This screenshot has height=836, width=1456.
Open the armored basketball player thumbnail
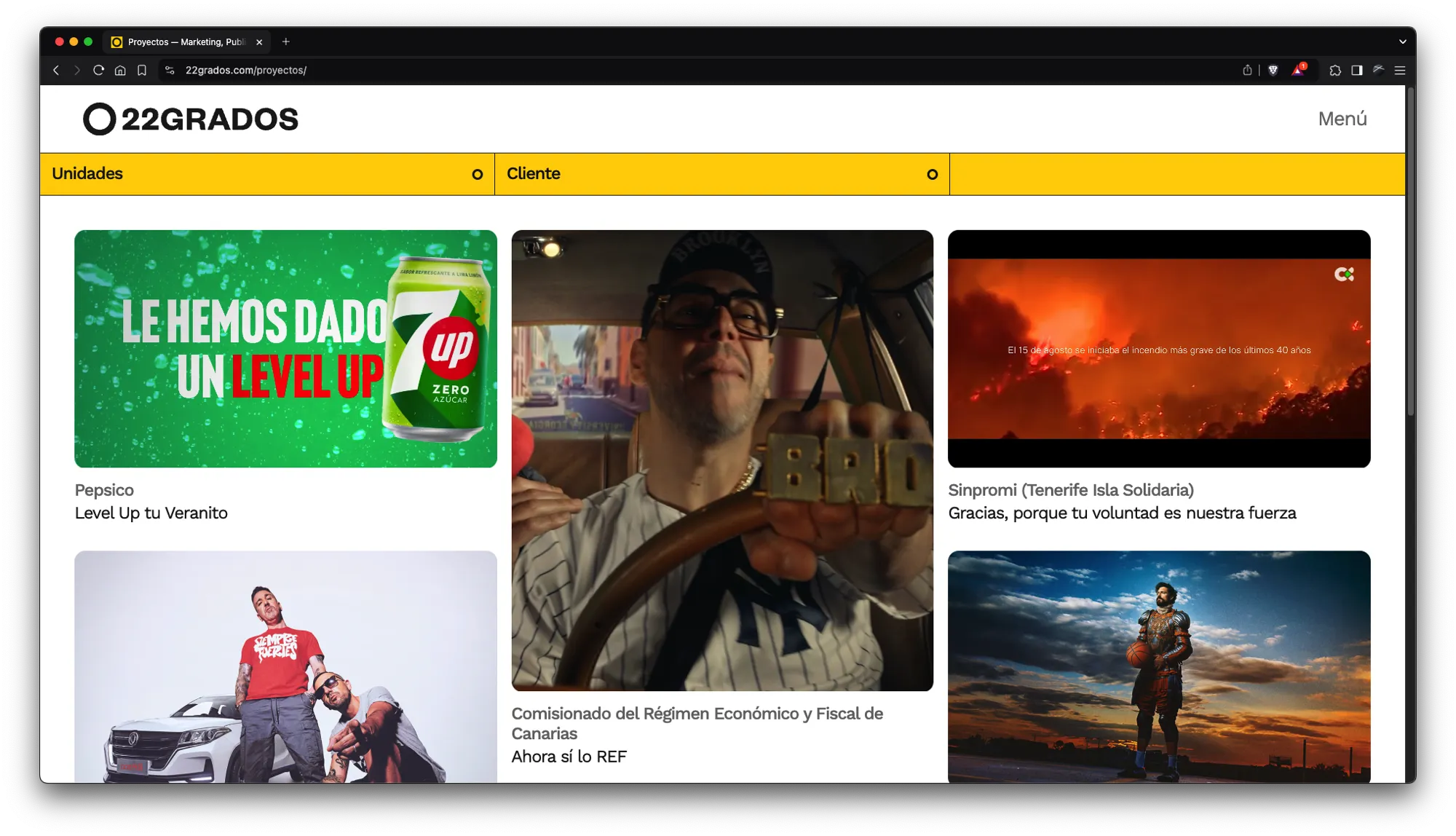[x=1159, y=666]
